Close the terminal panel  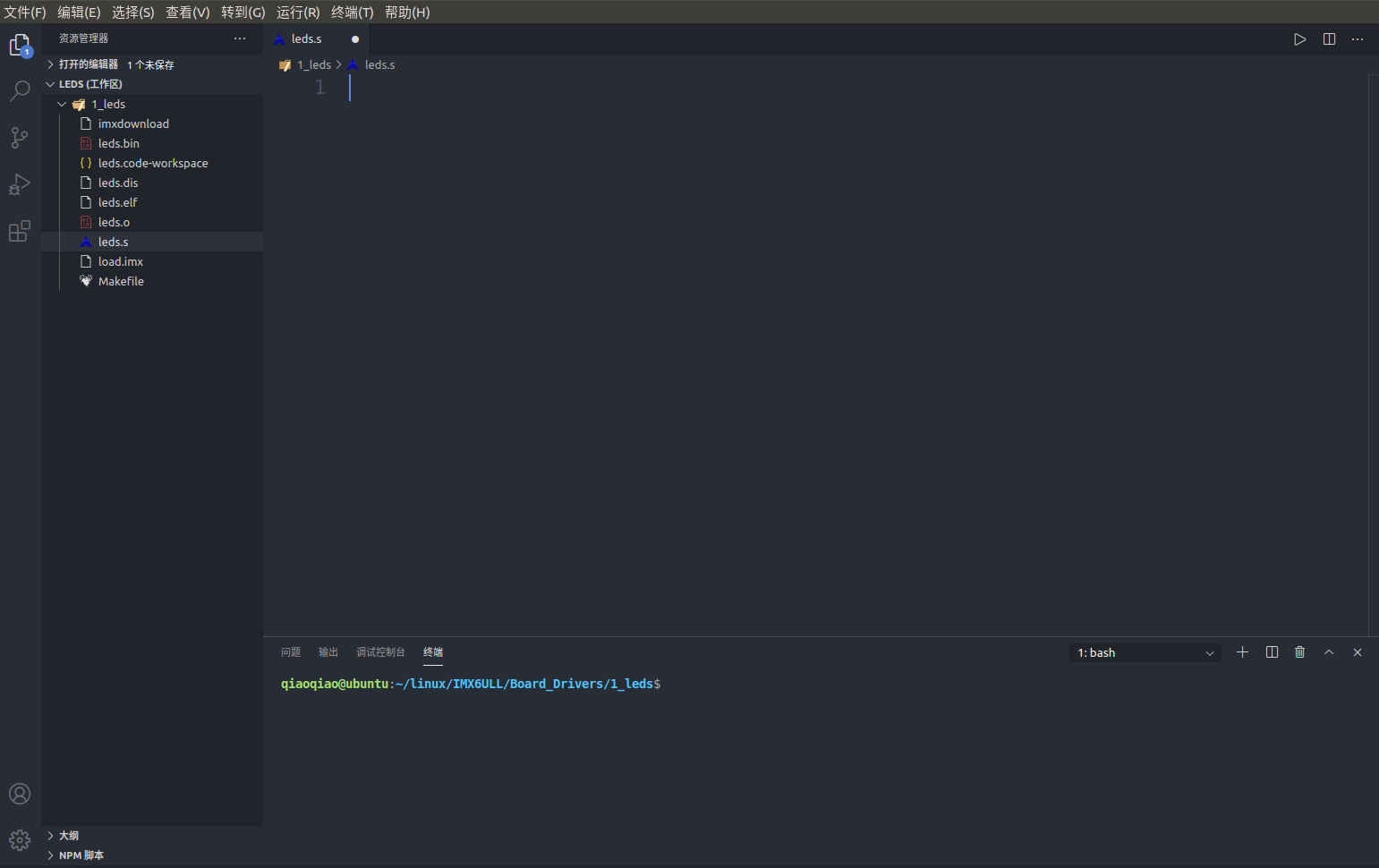[1358, 652]
